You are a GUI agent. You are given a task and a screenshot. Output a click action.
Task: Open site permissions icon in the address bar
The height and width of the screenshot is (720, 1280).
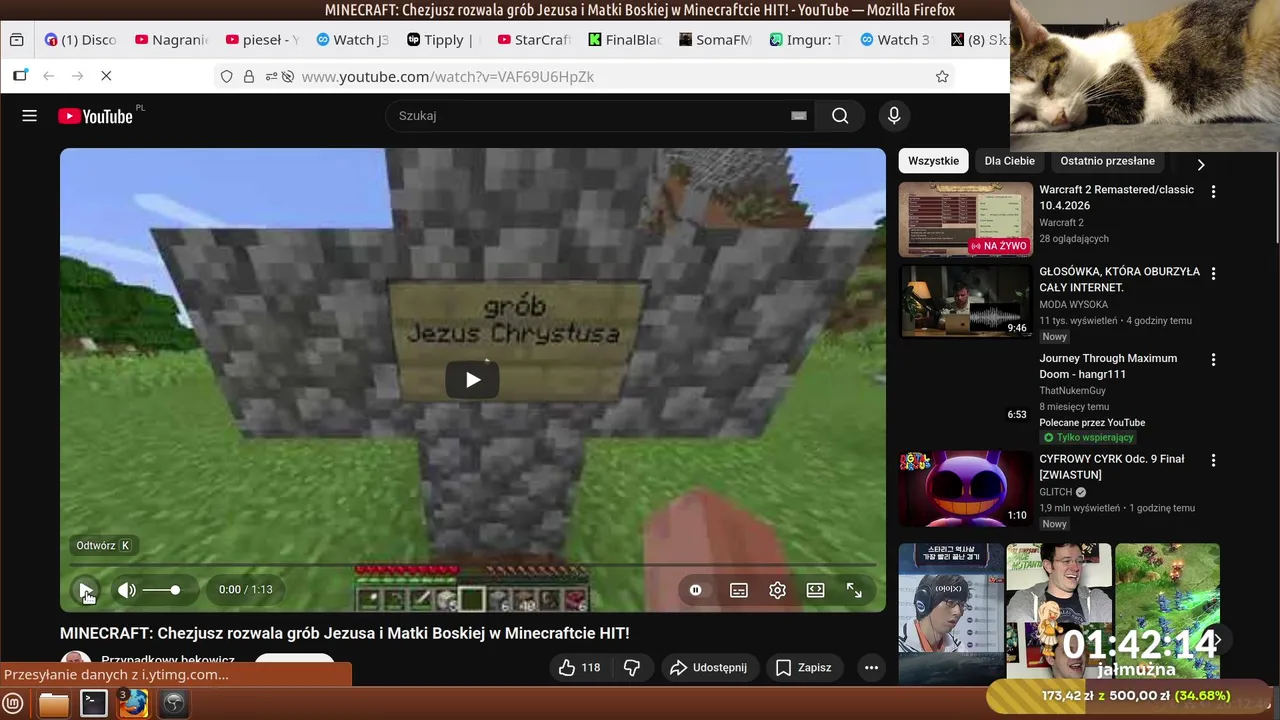[x=271, y=77]
